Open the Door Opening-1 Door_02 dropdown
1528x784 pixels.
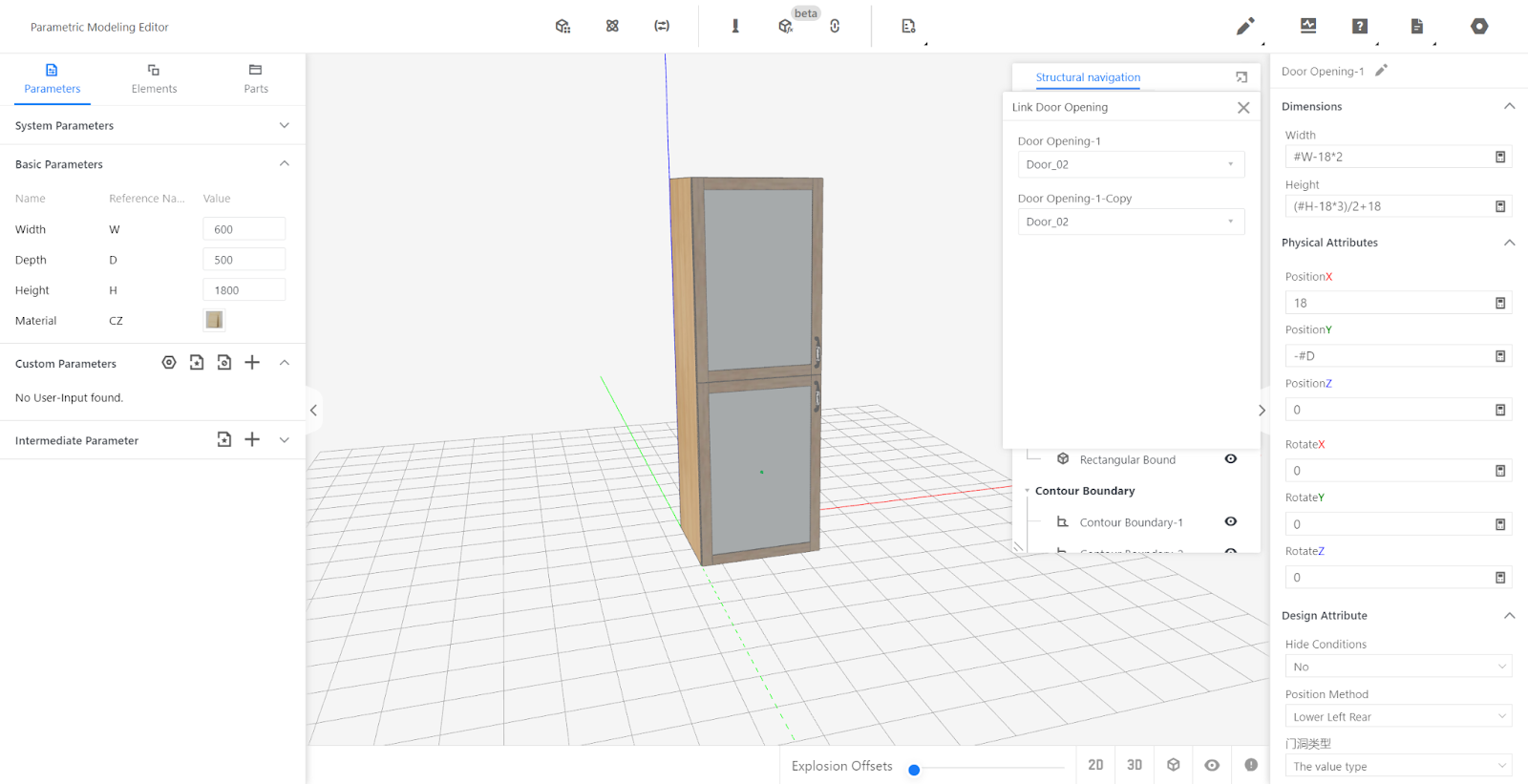tap(1131, 164)
